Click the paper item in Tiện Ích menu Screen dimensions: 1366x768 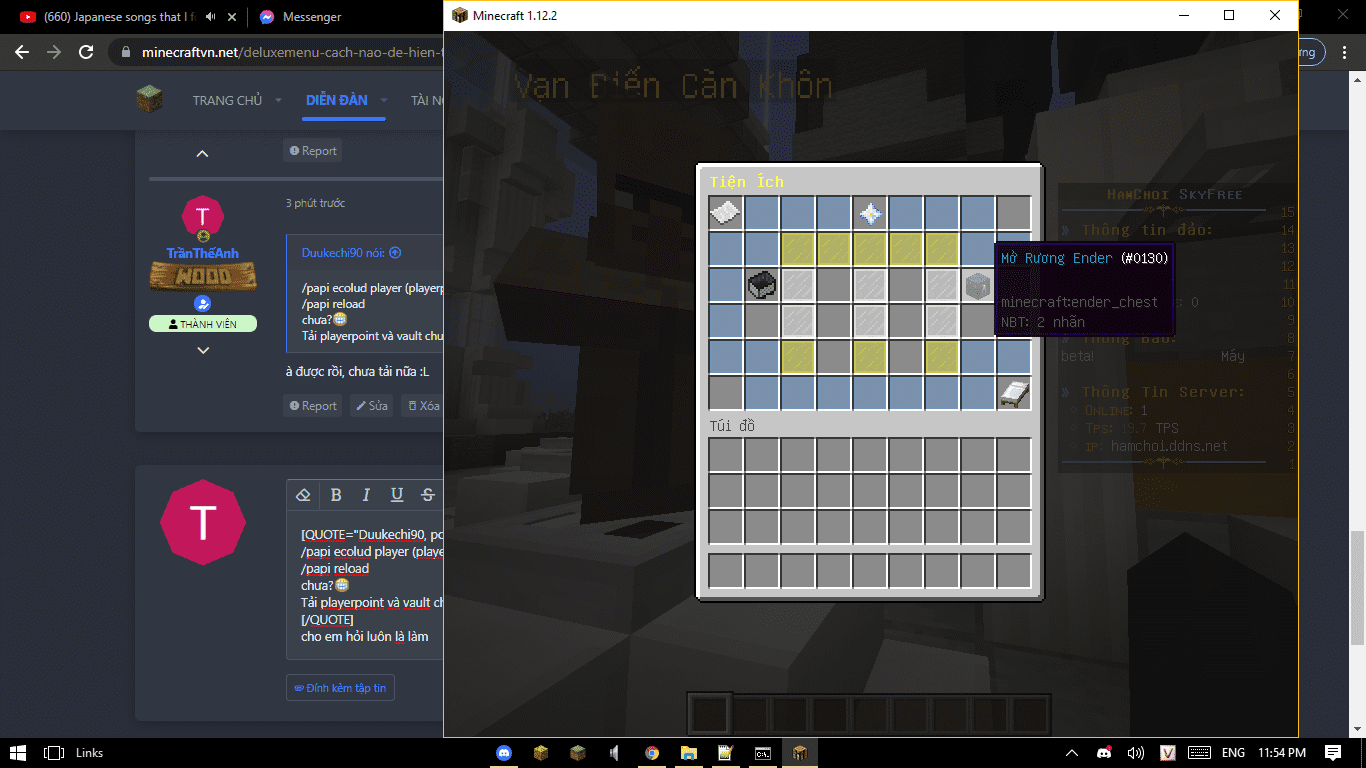point(726,213)
